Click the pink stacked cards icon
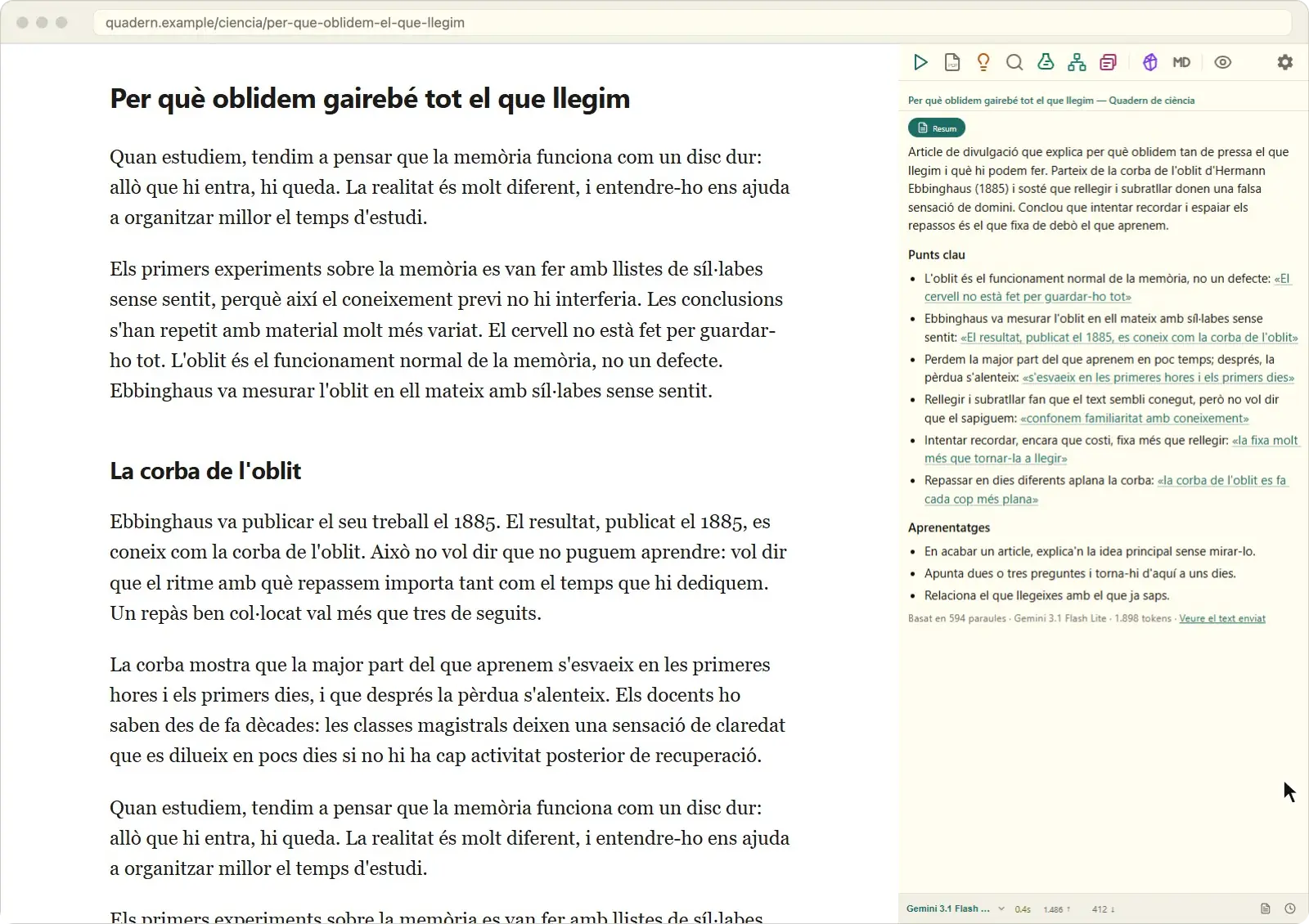 coord(1108,62)
